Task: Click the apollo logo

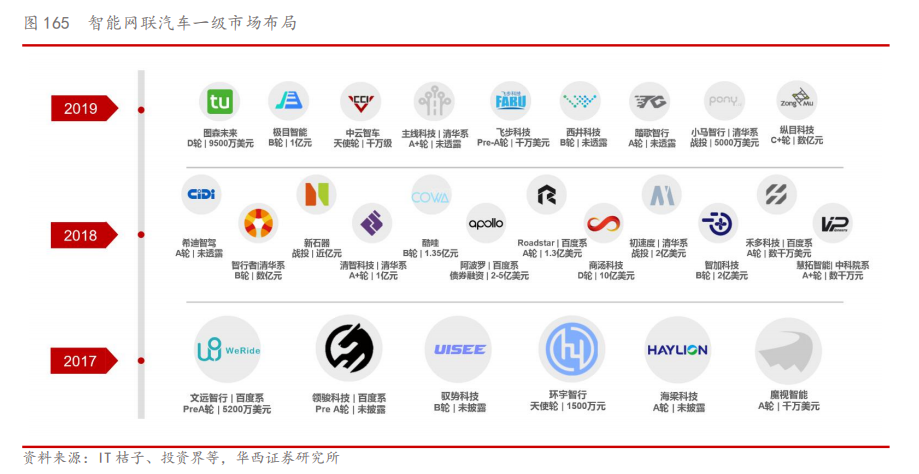Action: click(x=486, y=223)
